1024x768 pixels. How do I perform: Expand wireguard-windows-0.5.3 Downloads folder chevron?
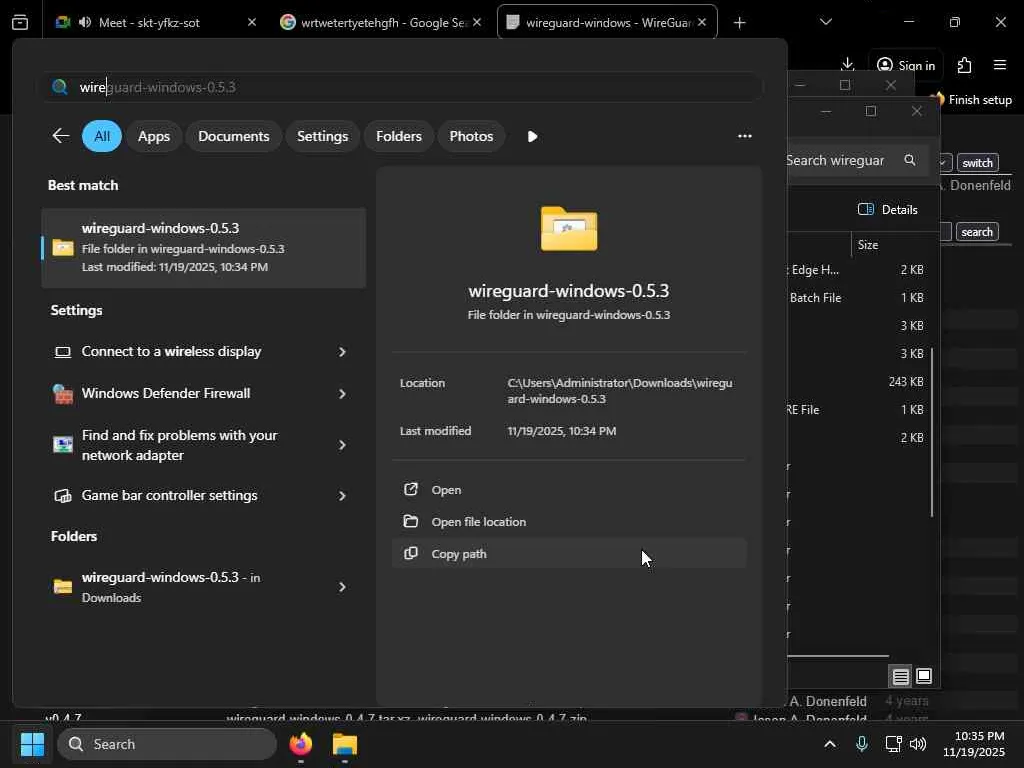point(342,587)
